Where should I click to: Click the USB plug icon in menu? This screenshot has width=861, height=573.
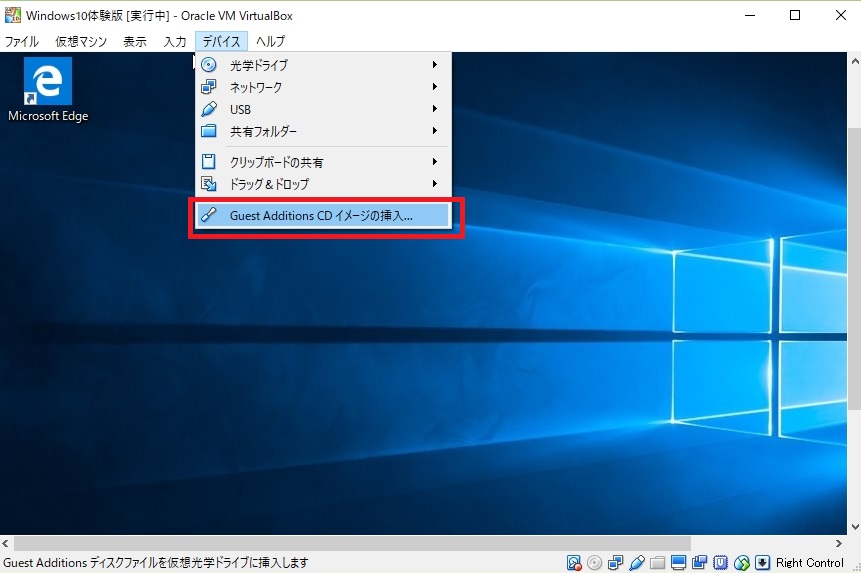209,109
